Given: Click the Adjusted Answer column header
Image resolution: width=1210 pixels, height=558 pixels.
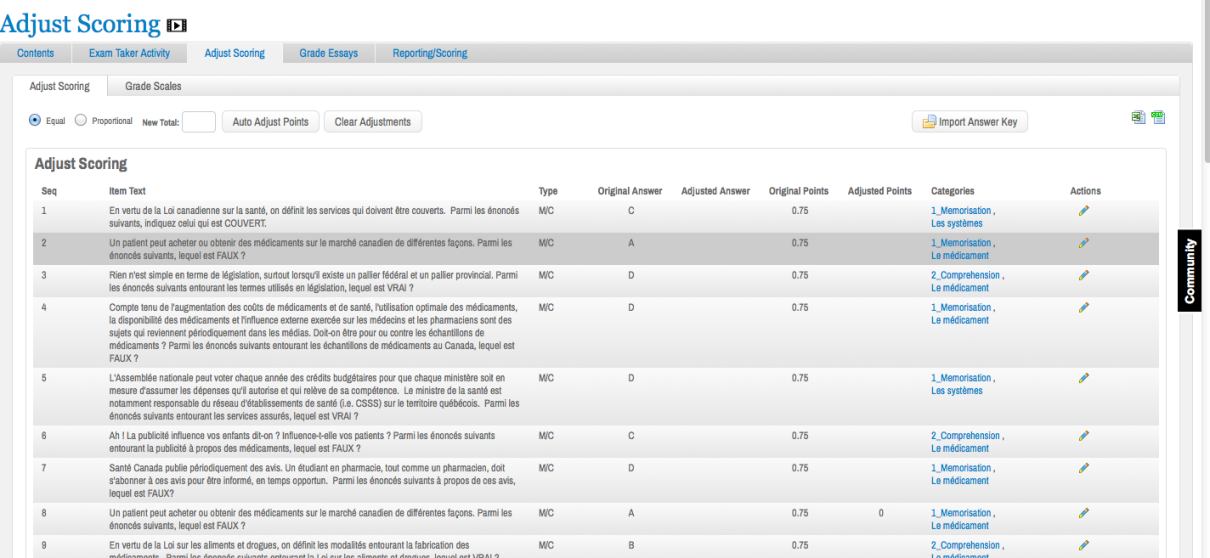Looking at the screenshot, I should 715,191.
